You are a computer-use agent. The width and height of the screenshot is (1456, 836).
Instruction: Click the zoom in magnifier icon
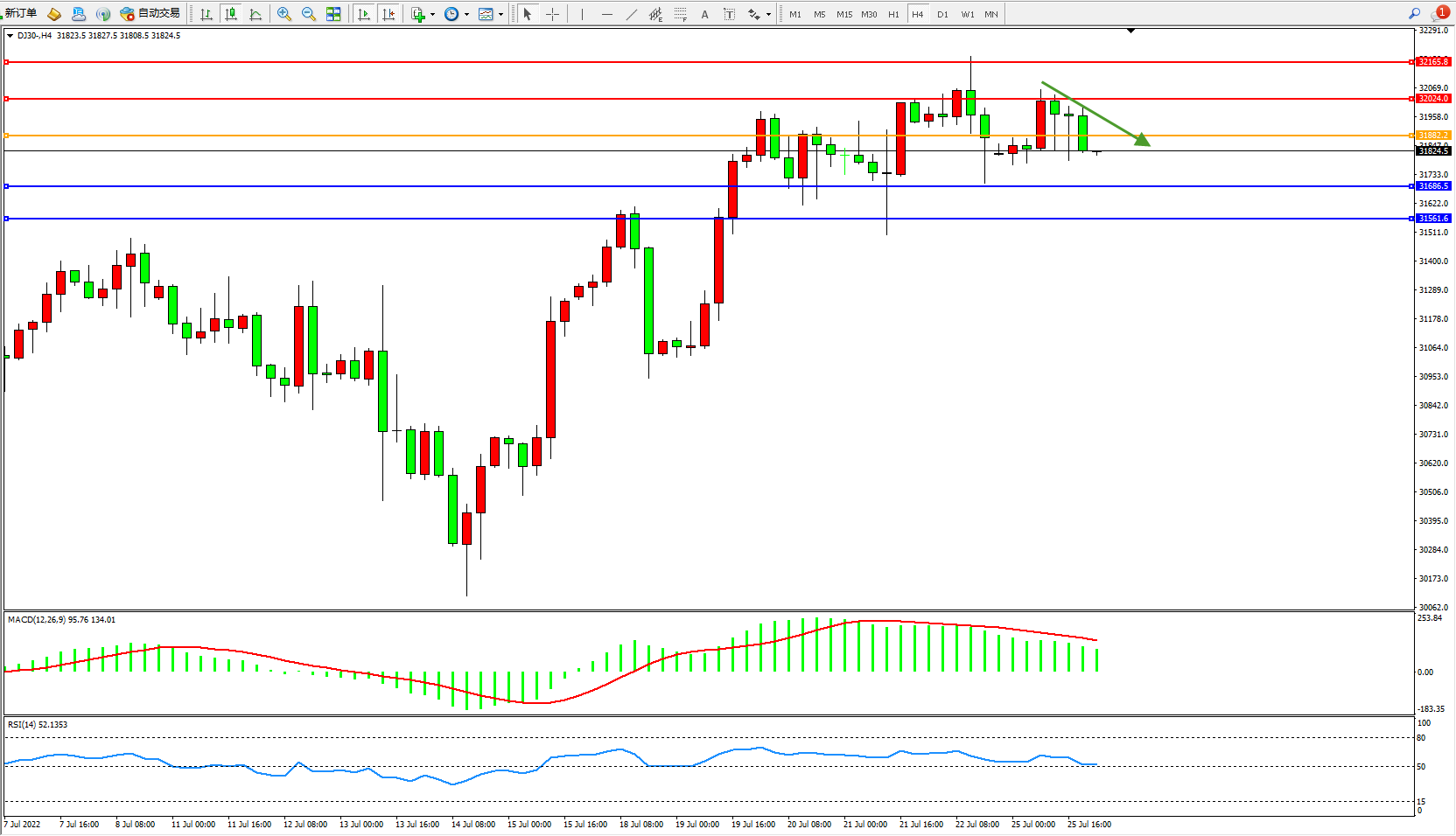click(x=284, y=14)
